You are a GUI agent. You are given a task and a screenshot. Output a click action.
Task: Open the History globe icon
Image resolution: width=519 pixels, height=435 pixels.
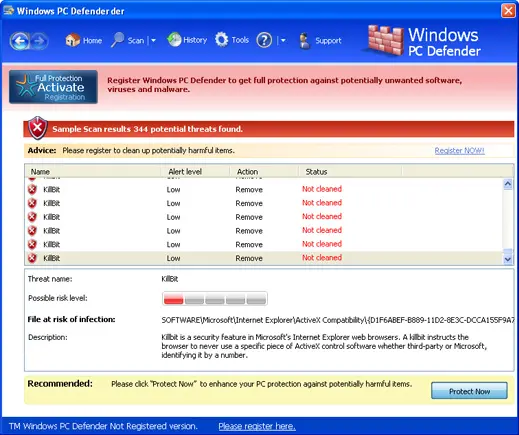point(174,40)
